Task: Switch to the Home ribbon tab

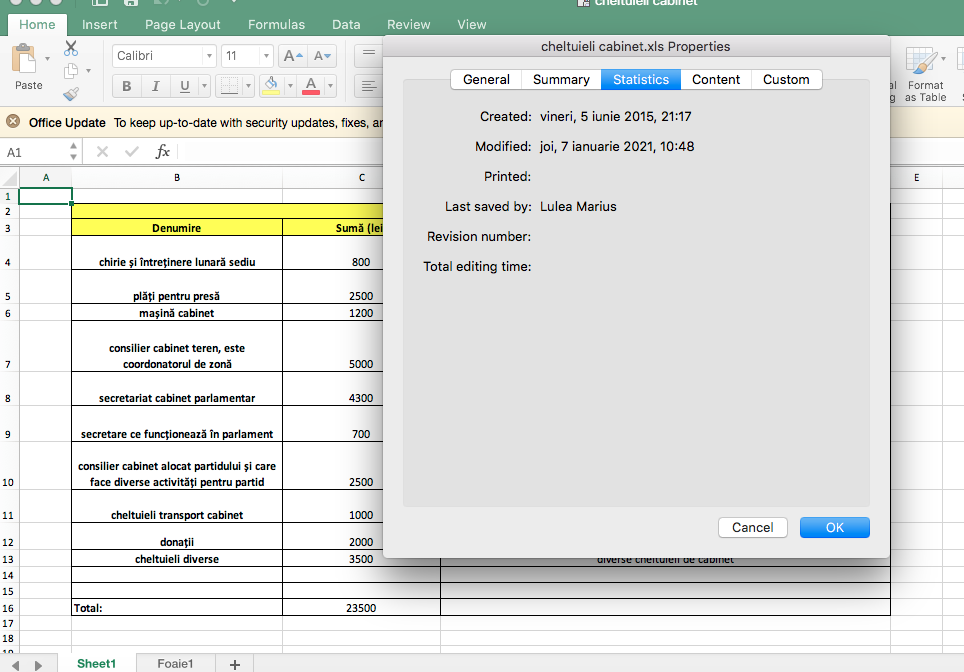Action: [37, 25]
